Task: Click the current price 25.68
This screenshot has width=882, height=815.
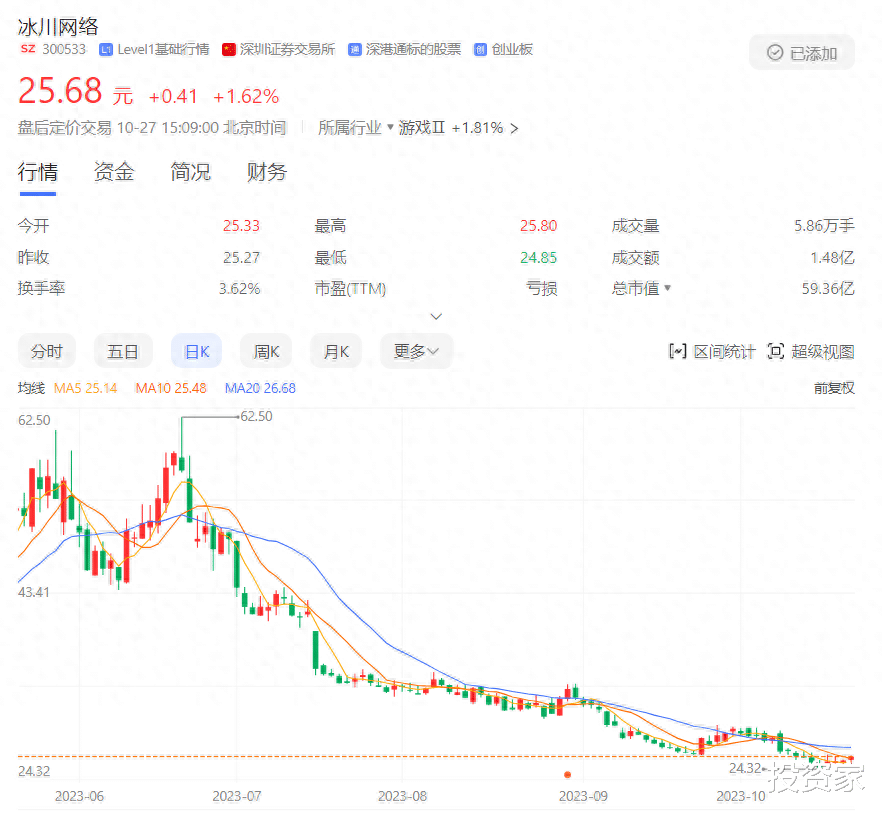Action: (60, 91)
